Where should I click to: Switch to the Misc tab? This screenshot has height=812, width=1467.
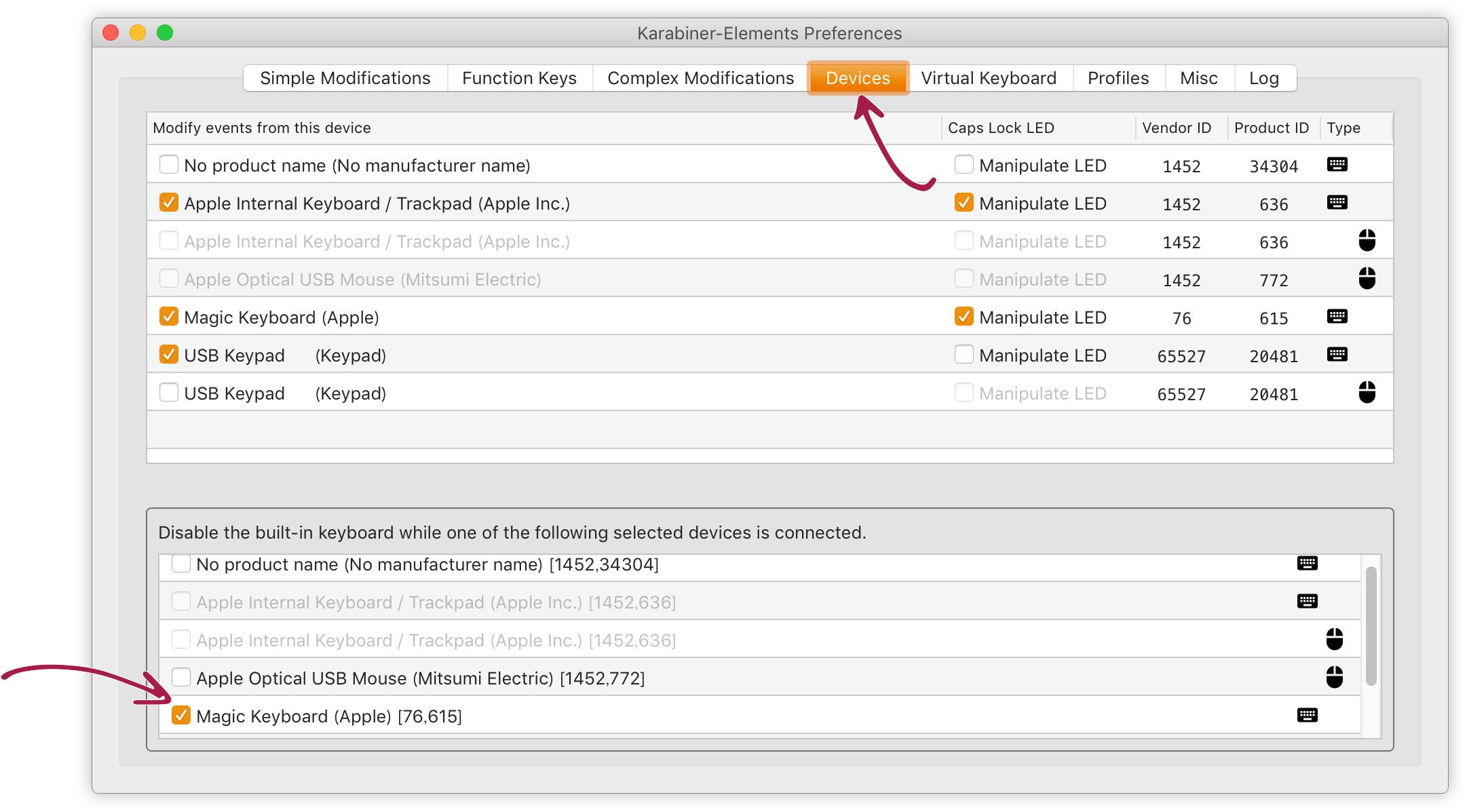1199,78
